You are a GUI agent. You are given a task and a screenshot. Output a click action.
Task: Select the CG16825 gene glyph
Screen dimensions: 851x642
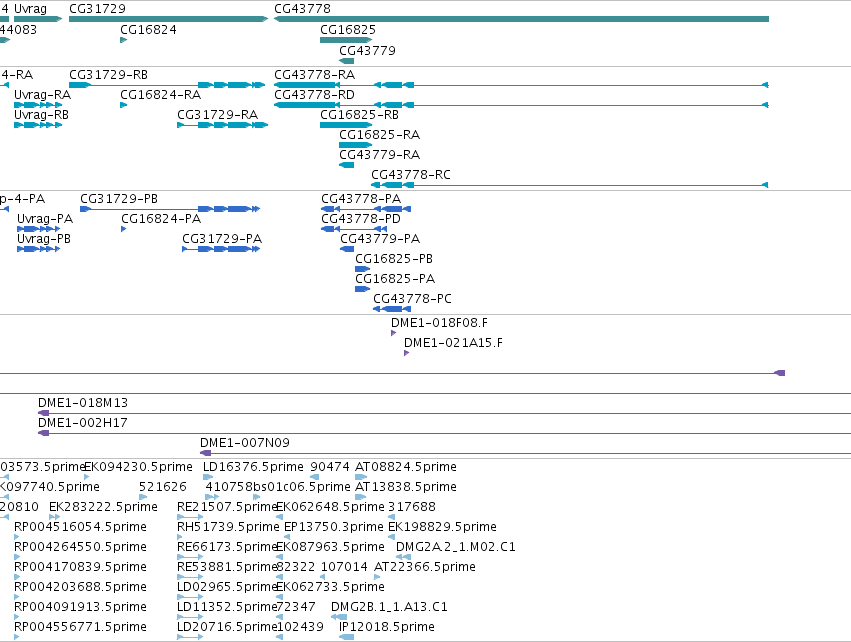[346, 40]
